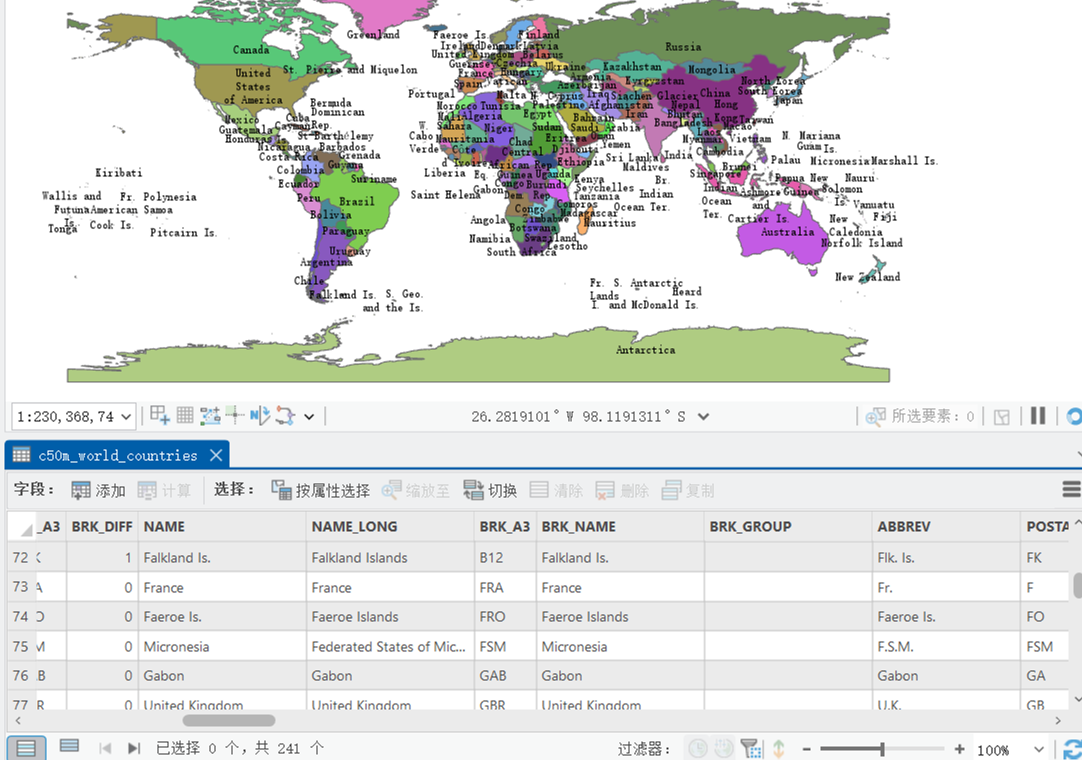
Task: Click 切换 to switch selection
Action: pos(490,490)
